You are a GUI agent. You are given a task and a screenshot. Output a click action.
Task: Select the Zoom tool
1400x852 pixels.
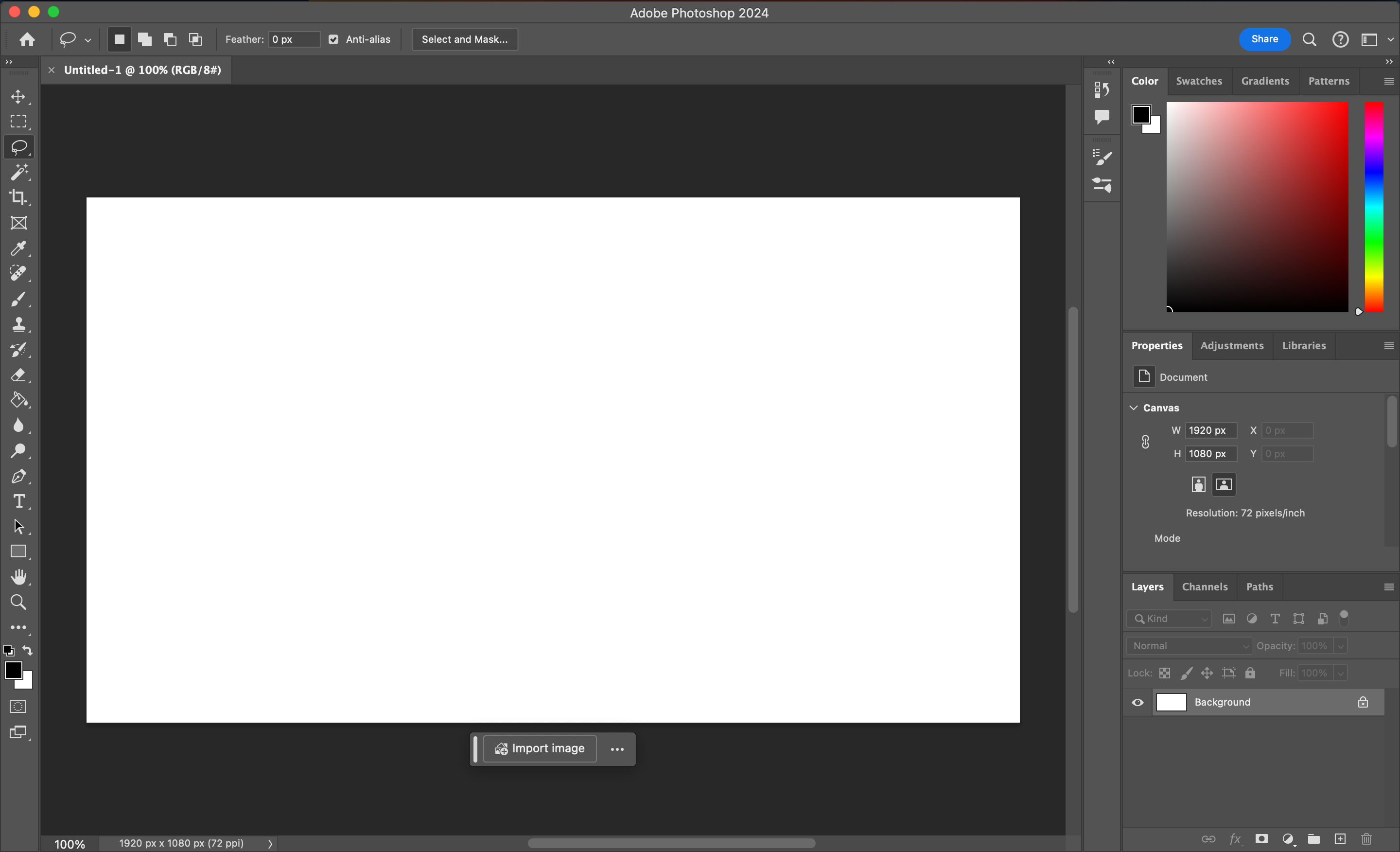[19, 602]
